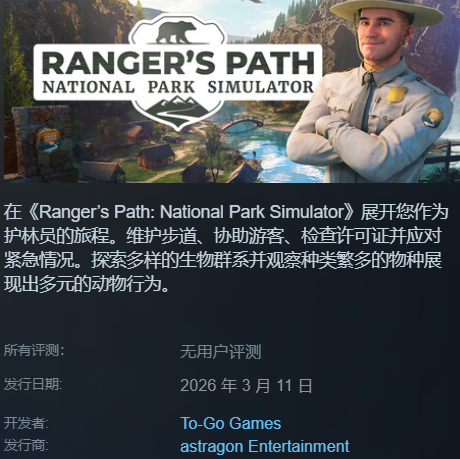Click the ranger's wide-brim hat
460x459 pixels.
(386, 11)
